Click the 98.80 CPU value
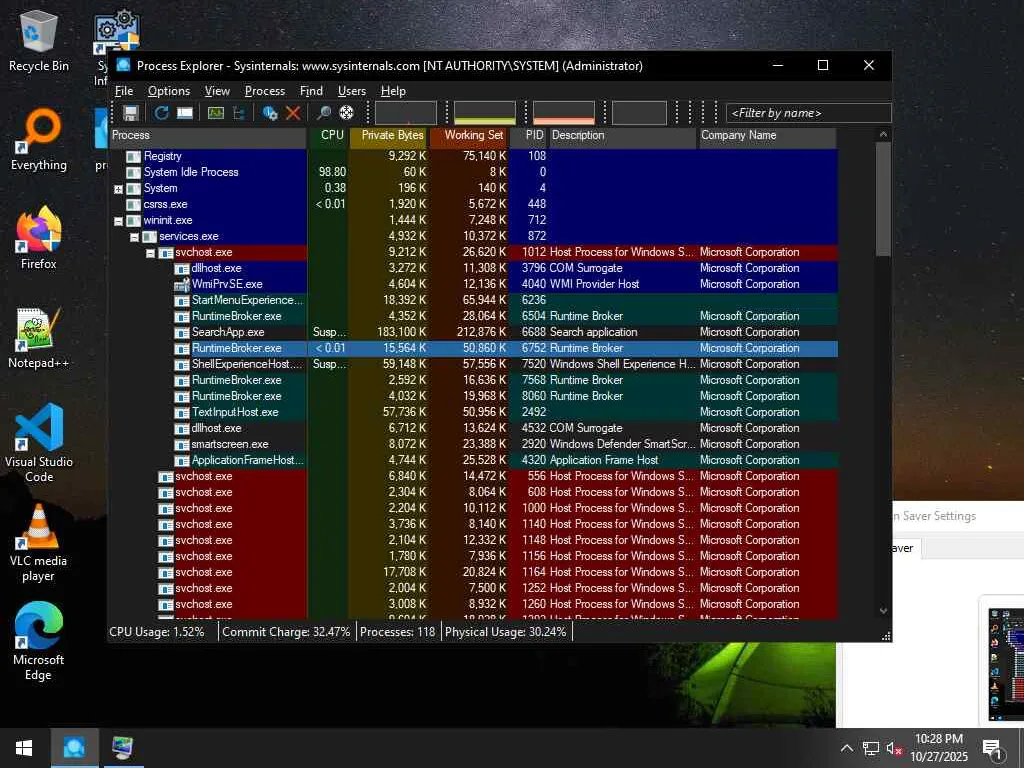The image size is (1024, 768). (332, 172)
